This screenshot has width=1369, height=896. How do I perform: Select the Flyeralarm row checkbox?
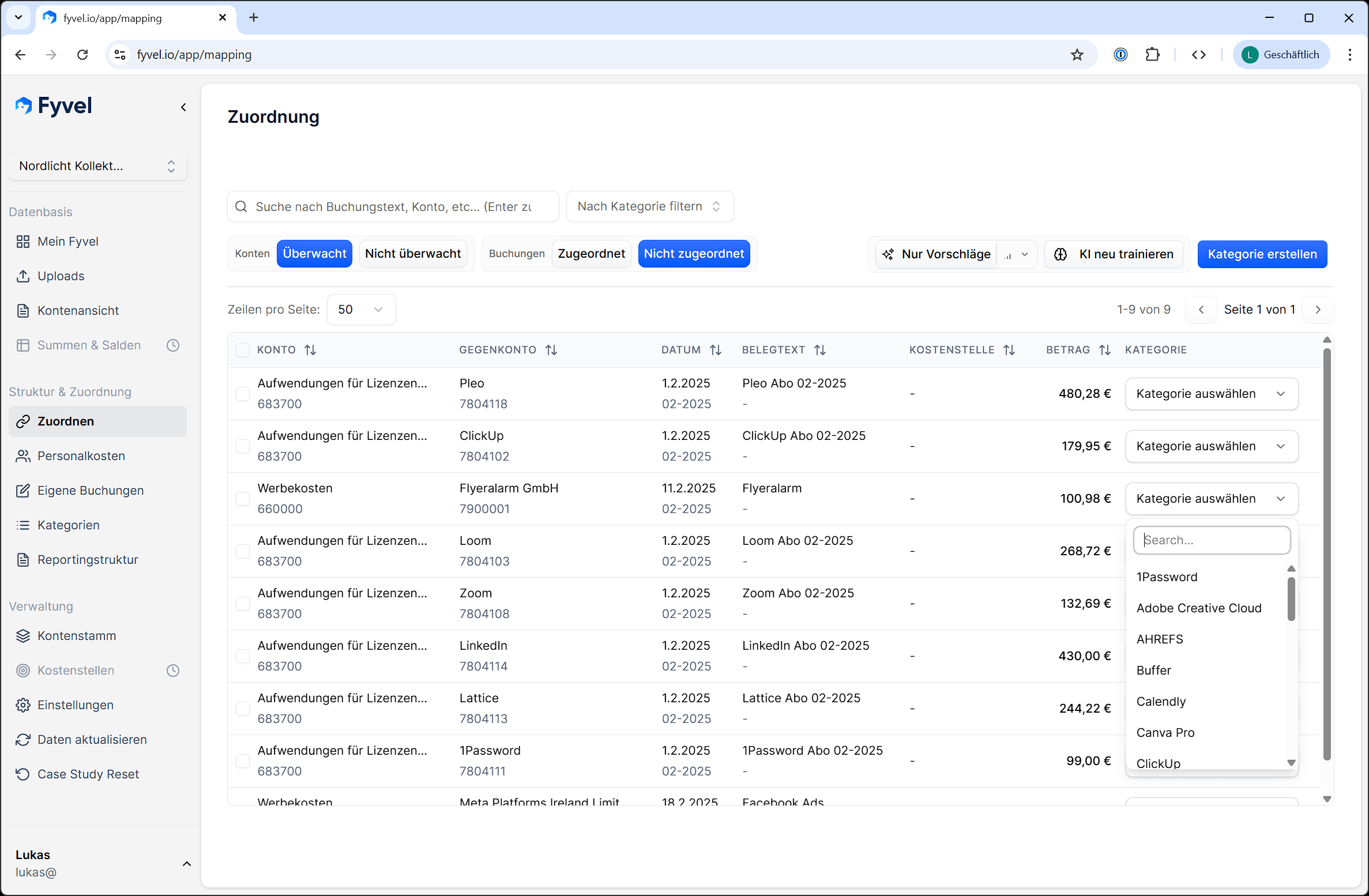click(x=243, y=499)
